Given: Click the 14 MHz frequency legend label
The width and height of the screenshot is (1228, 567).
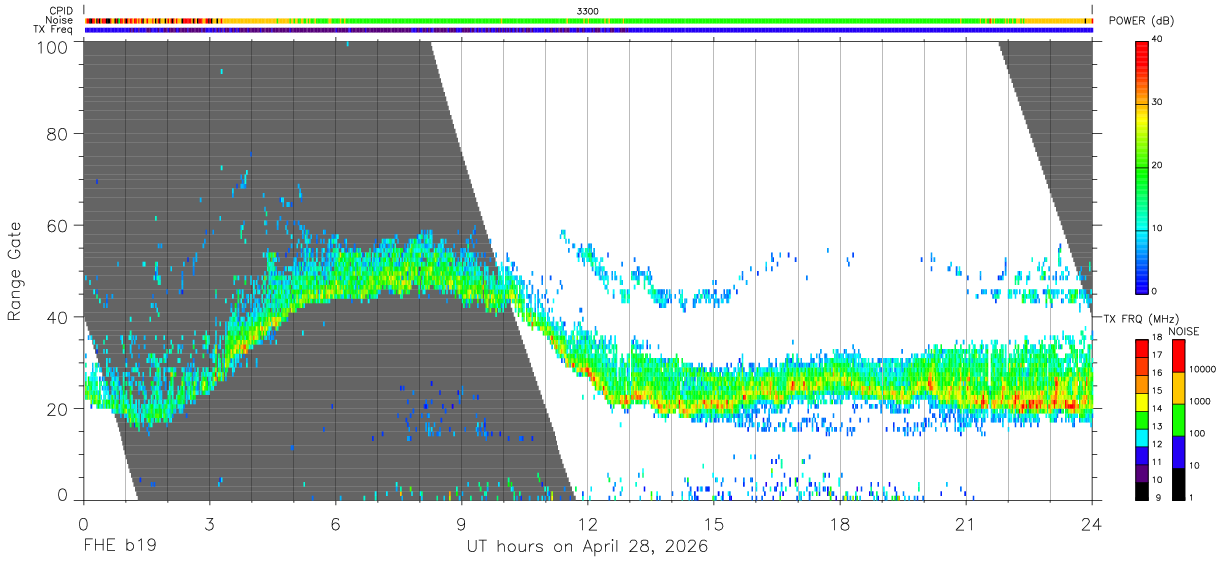Looking at the screenshot, I should tap(1159, 408).
